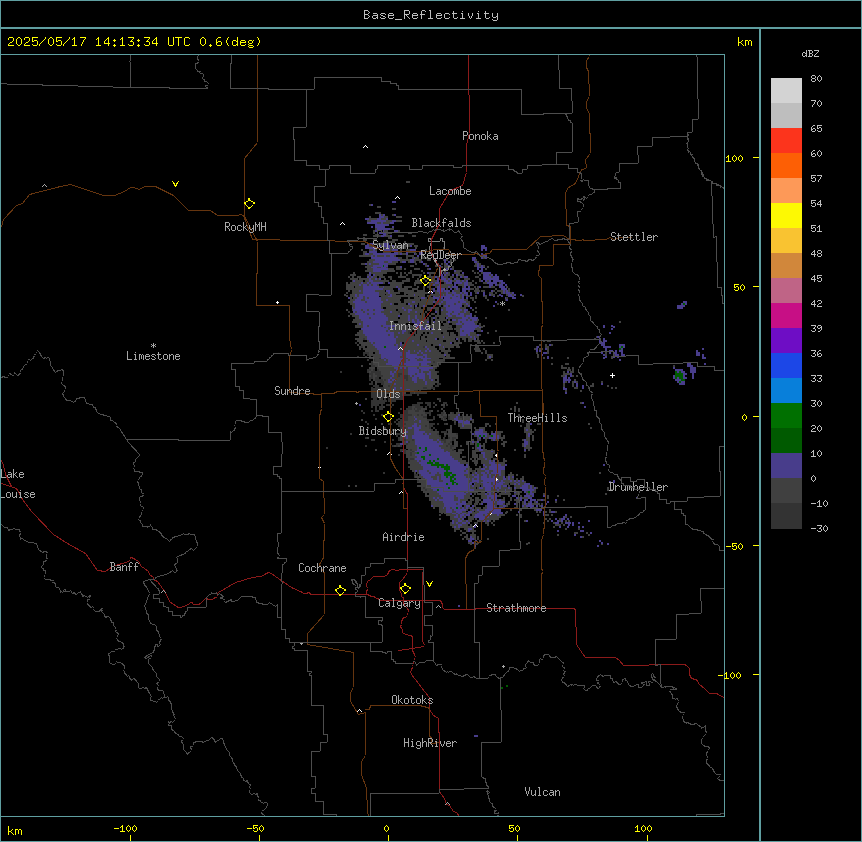Pick the red swatch between 65 and 60 dBZ

point(786,140)
